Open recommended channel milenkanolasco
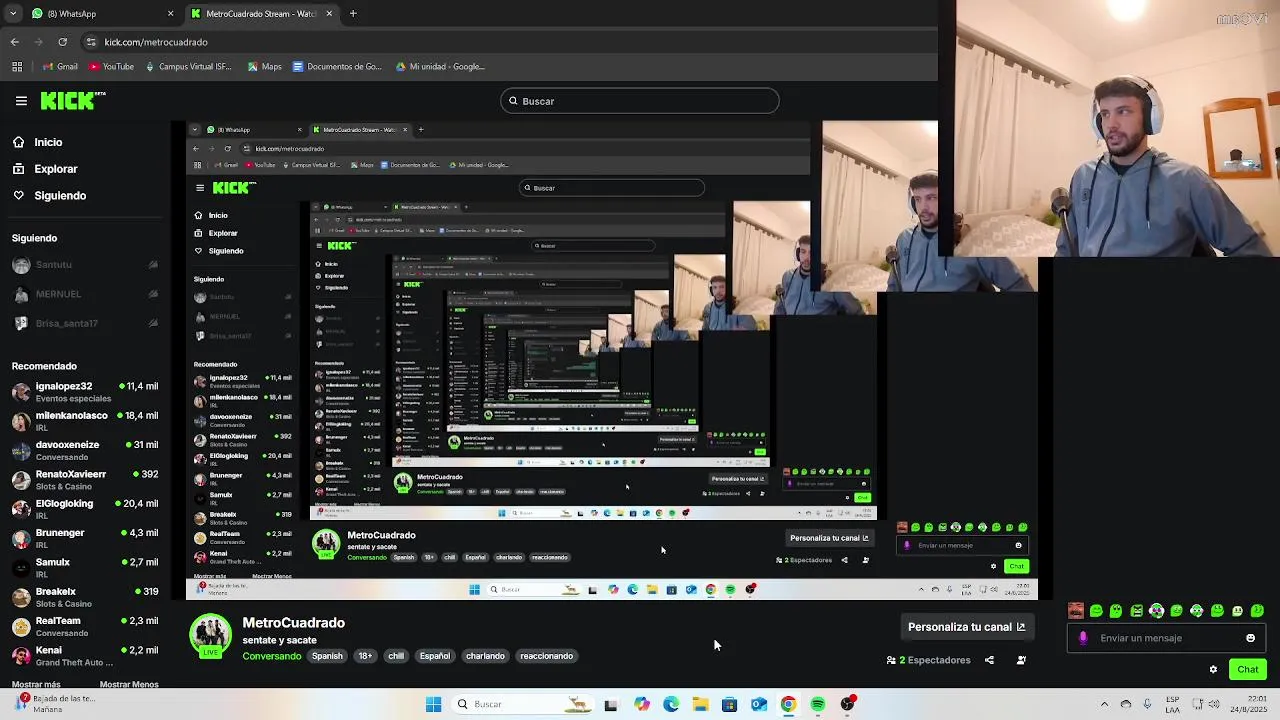Screen dimensions: 1280x720 pyautogui.click(x=86, y=421)
